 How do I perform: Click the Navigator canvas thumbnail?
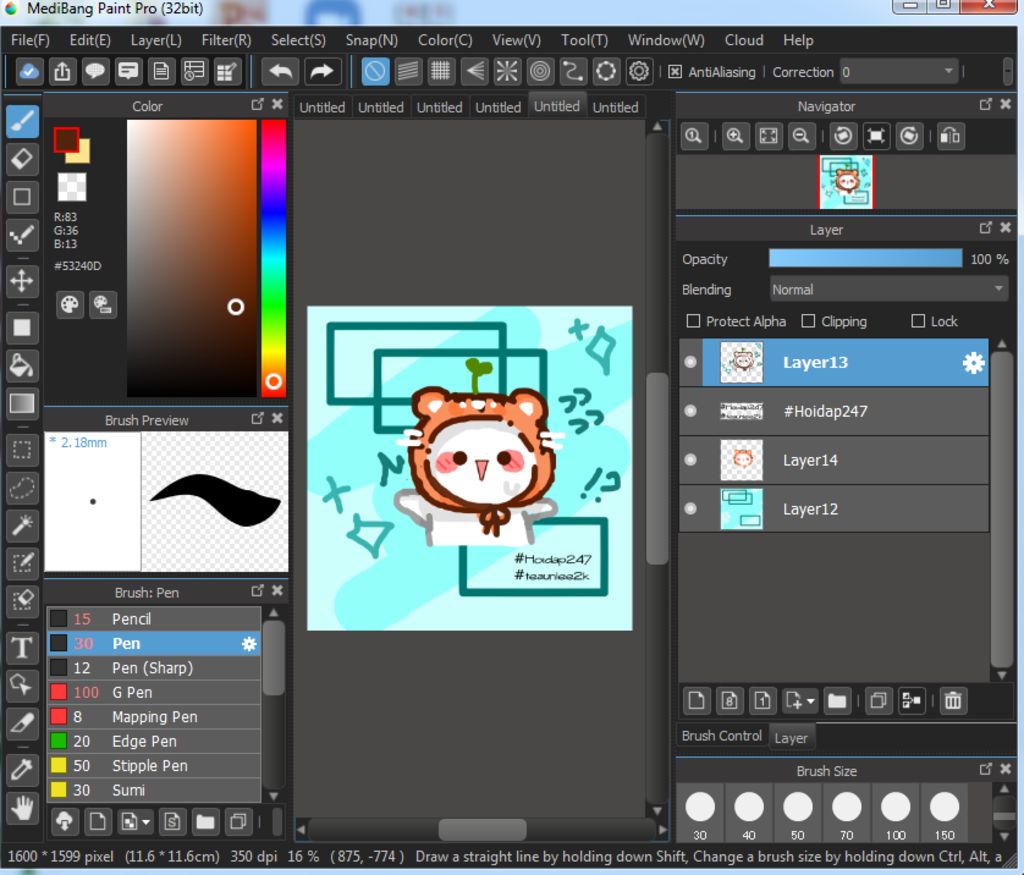846,182
